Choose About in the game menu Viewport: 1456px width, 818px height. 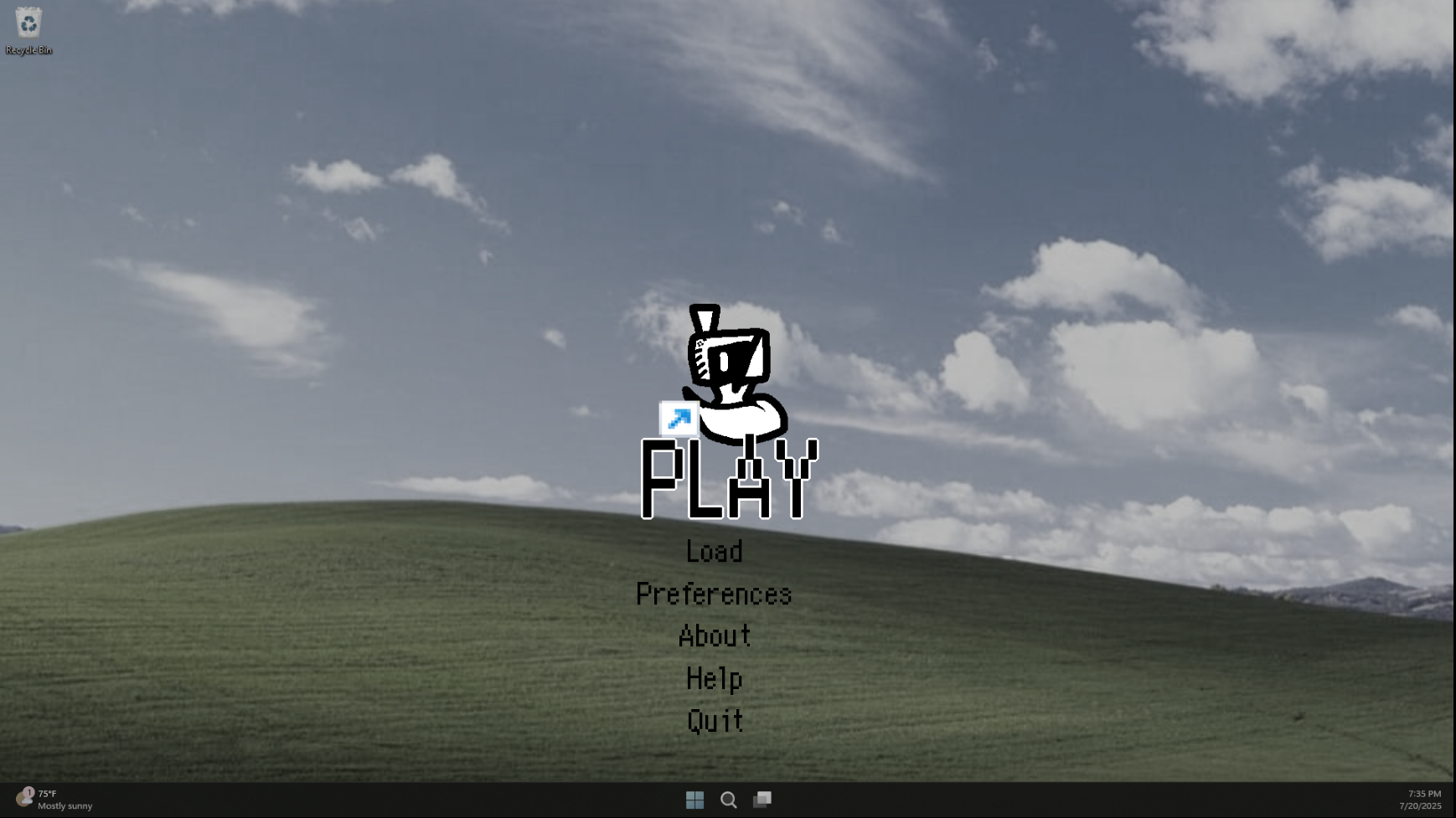715,635
